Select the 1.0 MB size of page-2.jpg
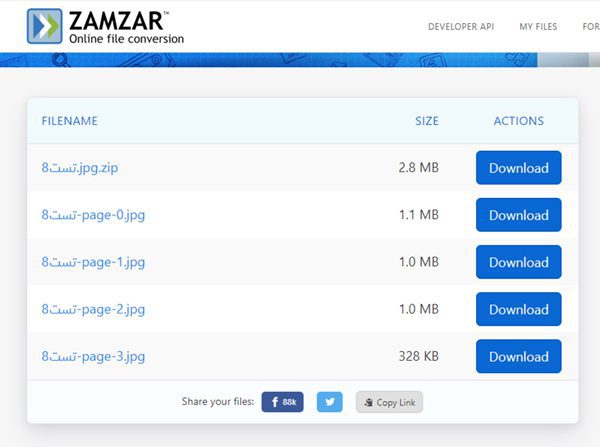This screenshot has height=447, width=600. click(419, 309)
